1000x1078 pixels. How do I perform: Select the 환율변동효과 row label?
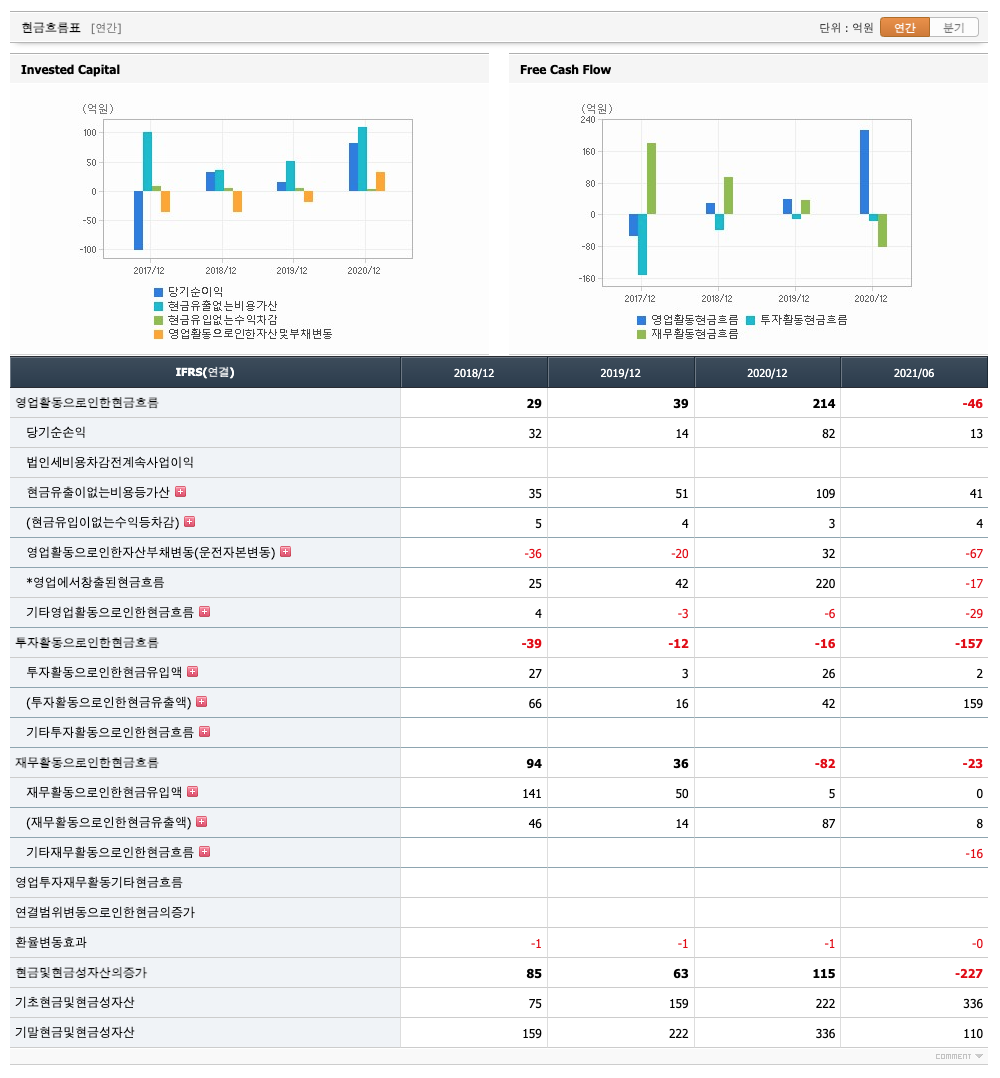(x=51, y=942)
